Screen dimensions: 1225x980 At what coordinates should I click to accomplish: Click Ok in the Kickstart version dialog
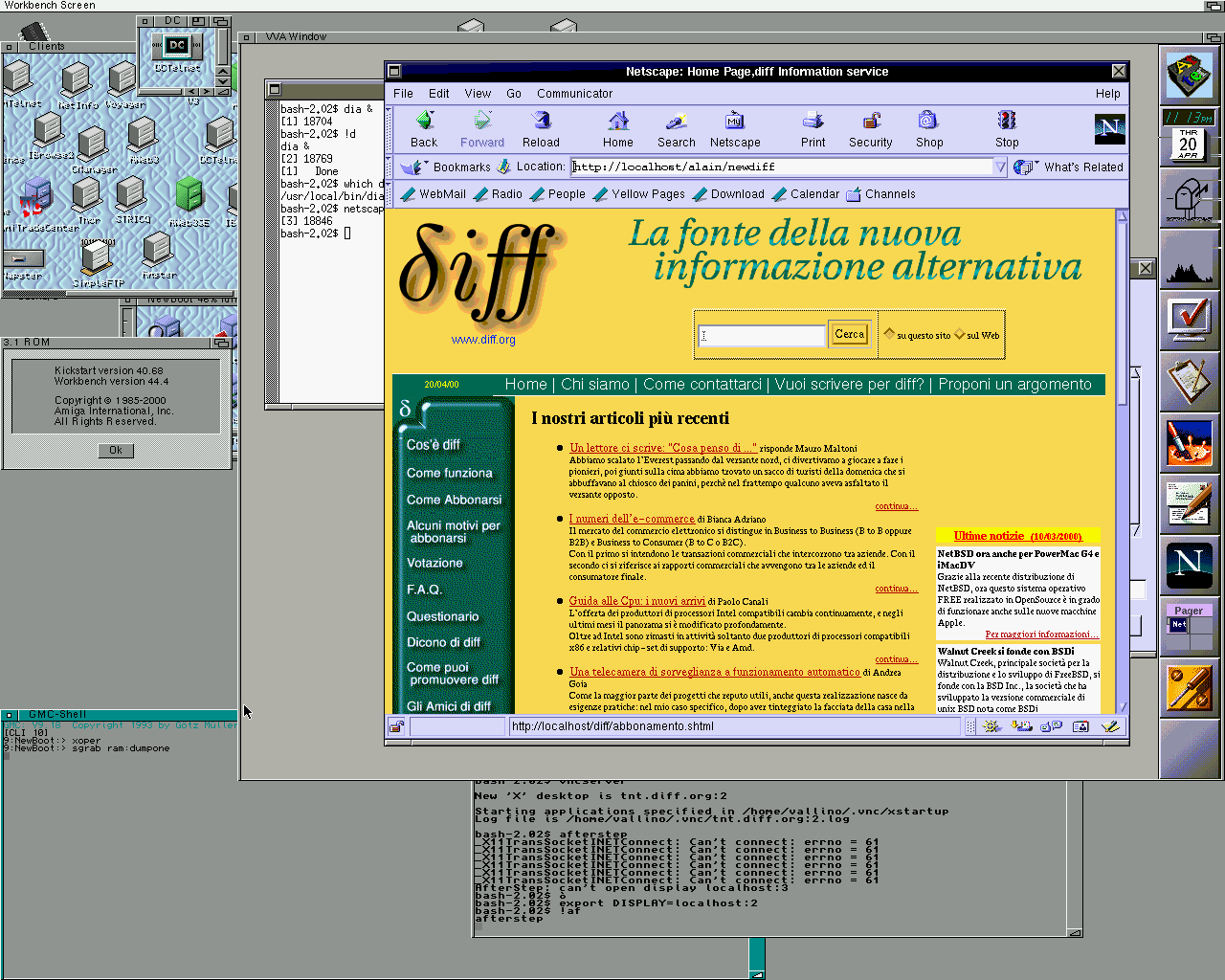click(x=116, y=450)
